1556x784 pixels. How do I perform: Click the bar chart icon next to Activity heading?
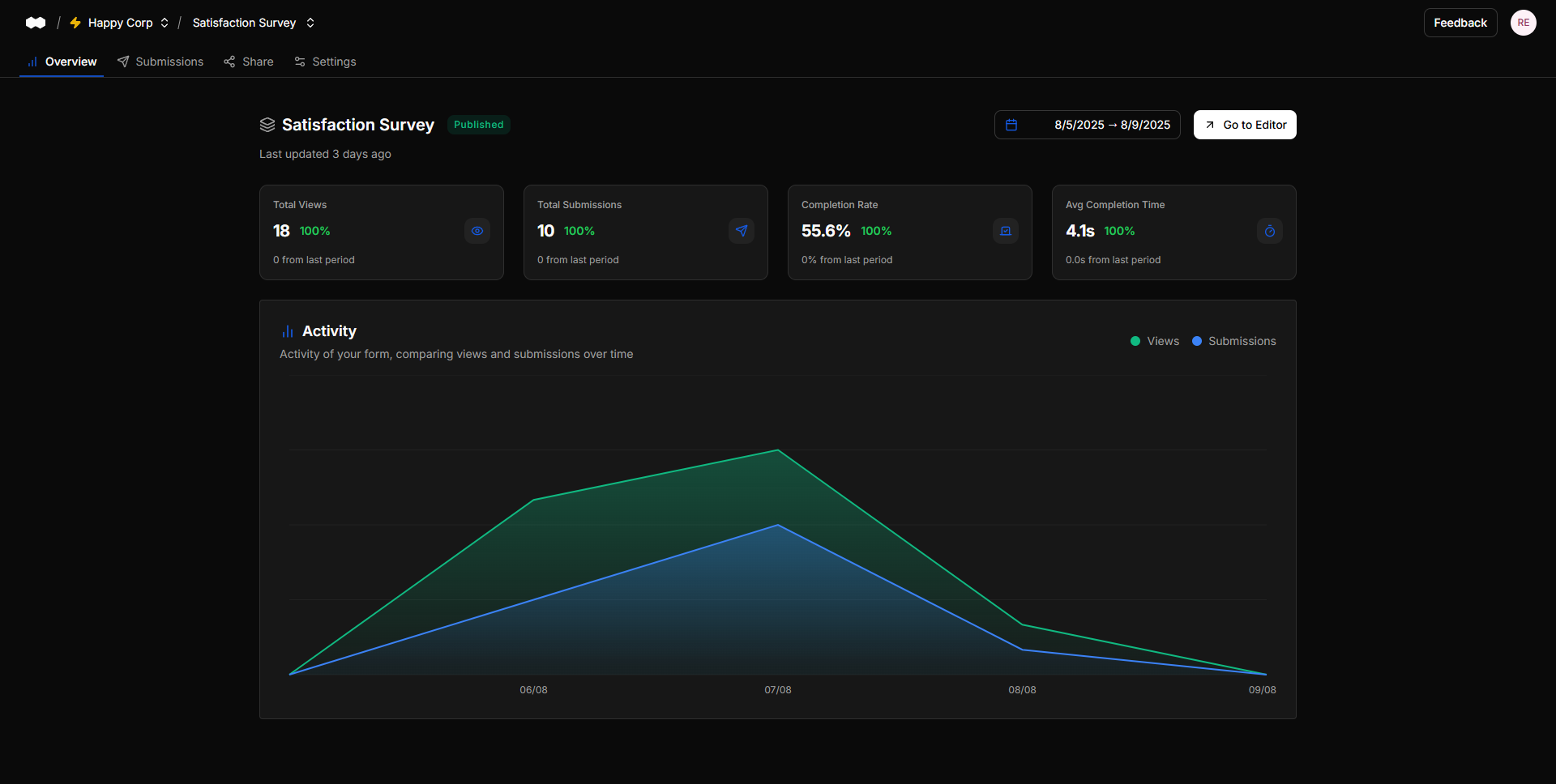click(288, 331)
